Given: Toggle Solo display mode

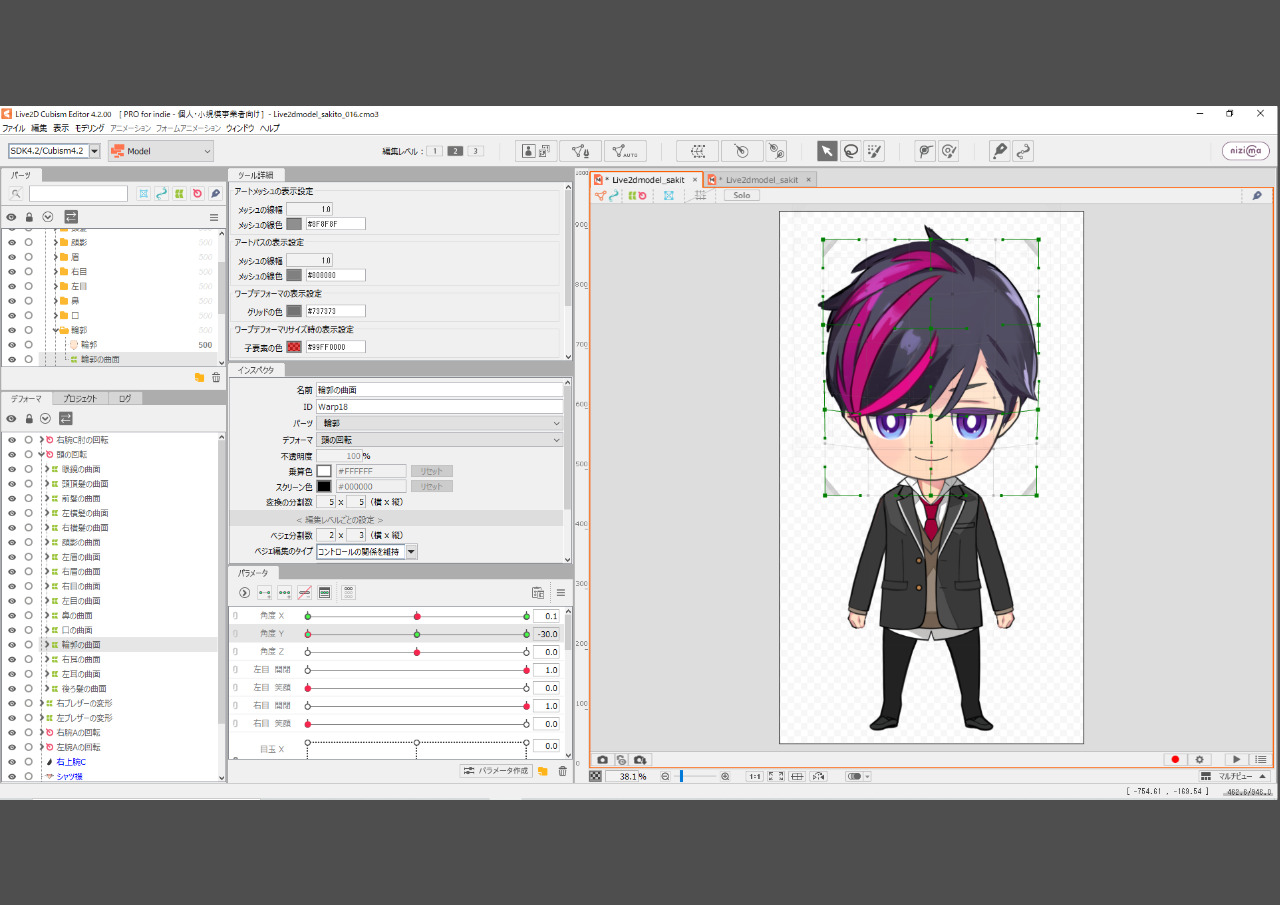Looking at the screenshot, I should click(x=742, y=195).
